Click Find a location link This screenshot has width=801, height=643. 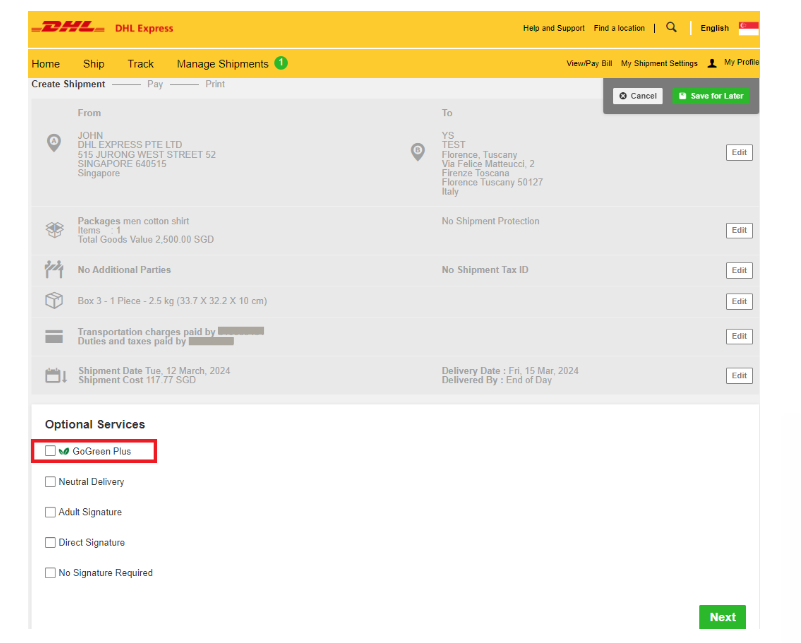click(619, 28)
